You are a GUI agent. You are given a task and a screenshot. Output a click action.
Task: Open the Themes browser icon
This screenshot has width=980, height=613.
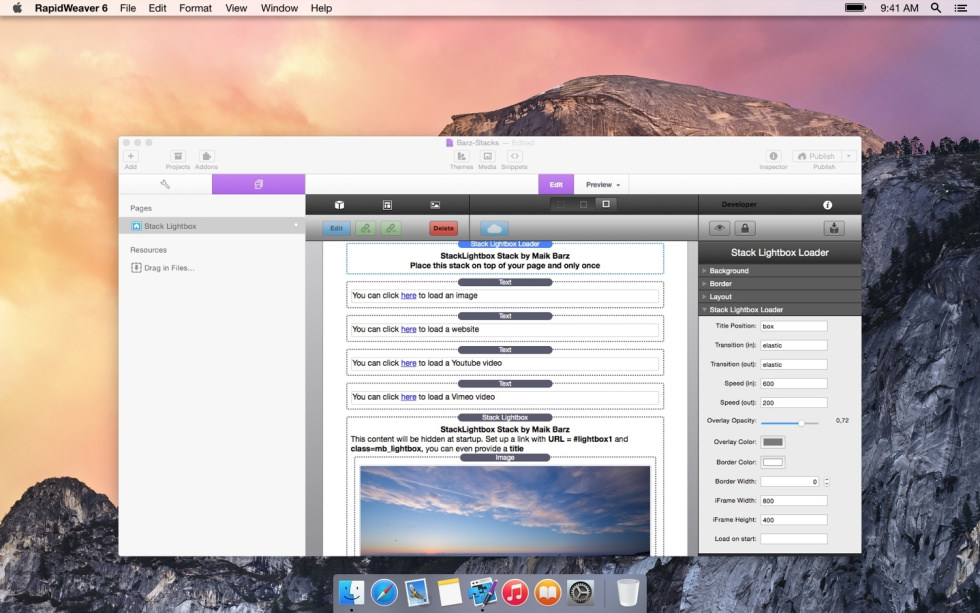point(461,156)
